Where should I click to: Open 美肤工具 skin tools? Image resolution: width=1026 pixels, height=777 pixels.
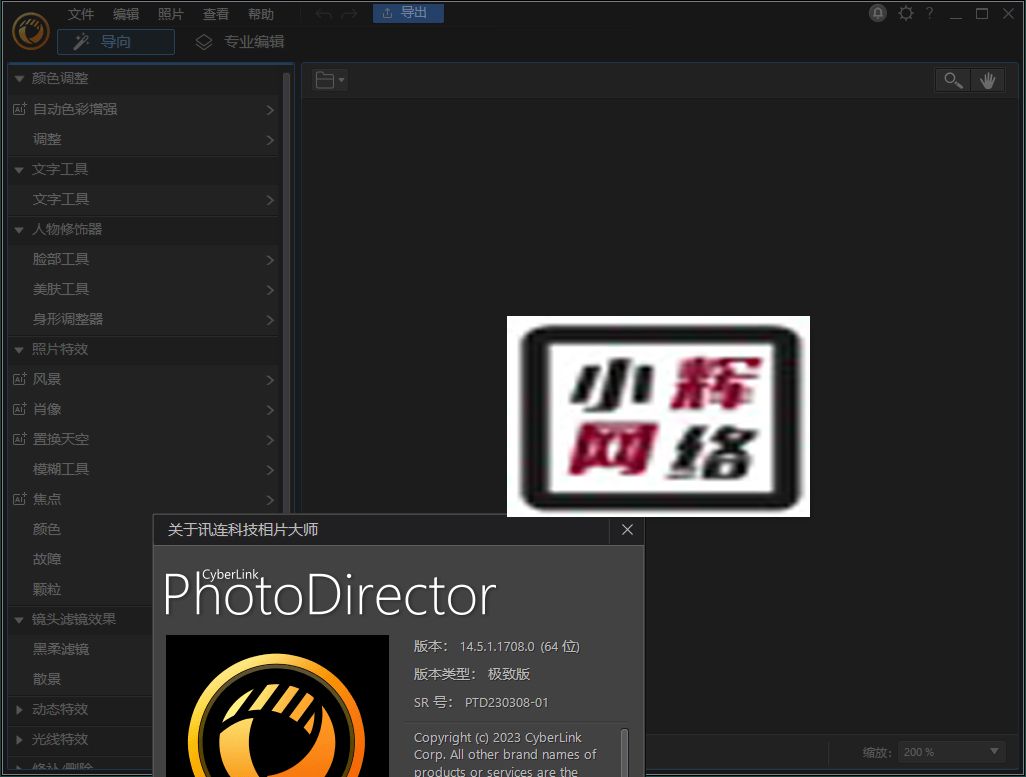tap(143, 289)
